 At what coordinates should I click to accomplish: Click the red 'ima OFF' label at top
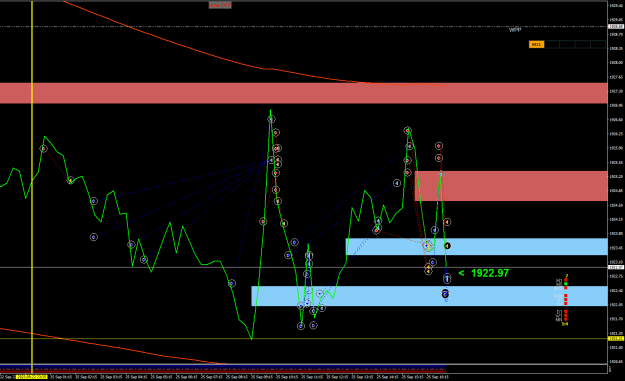(x=220, y=5)
